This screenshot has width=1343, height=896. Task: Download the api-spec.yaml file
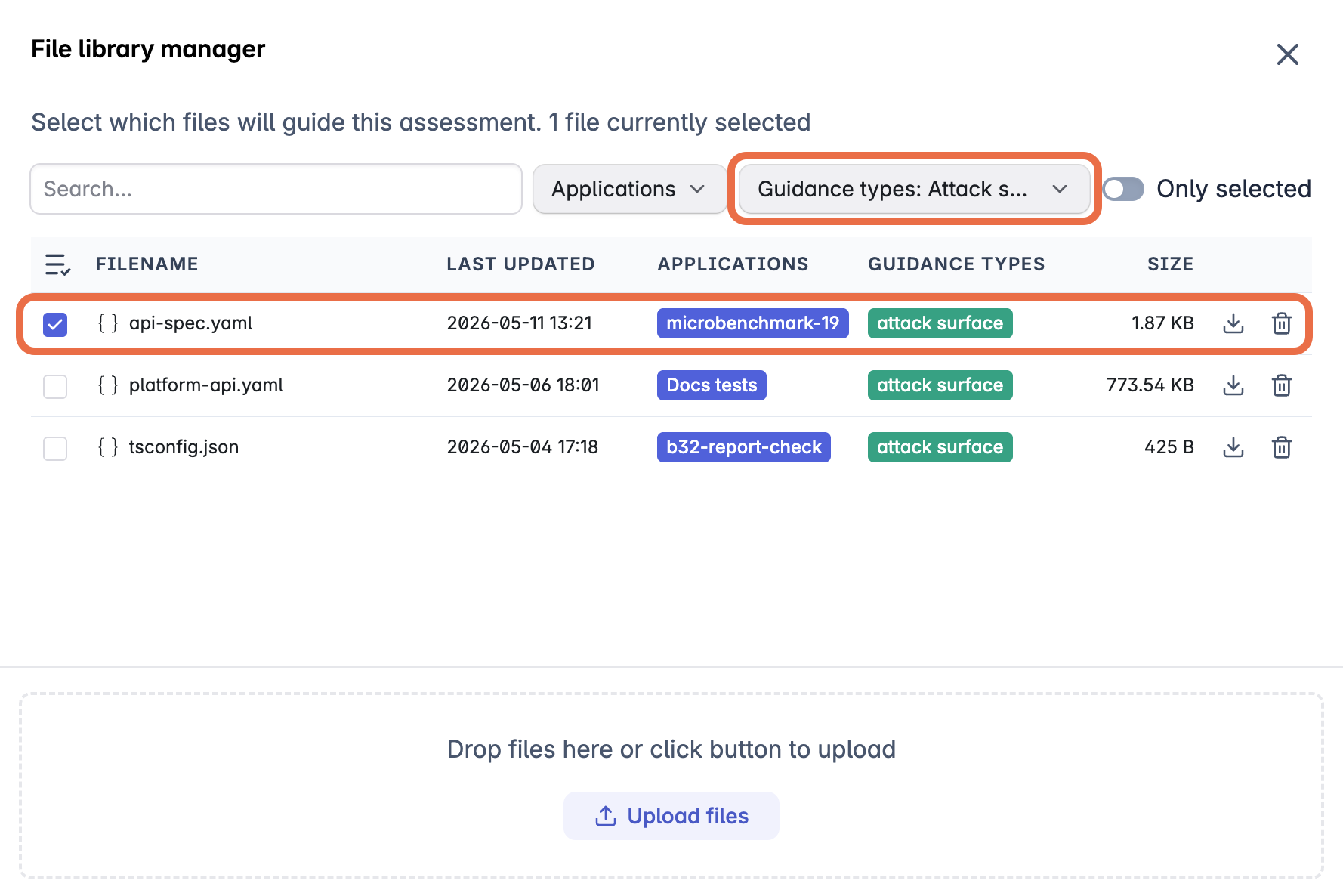tap(1233, 323)
